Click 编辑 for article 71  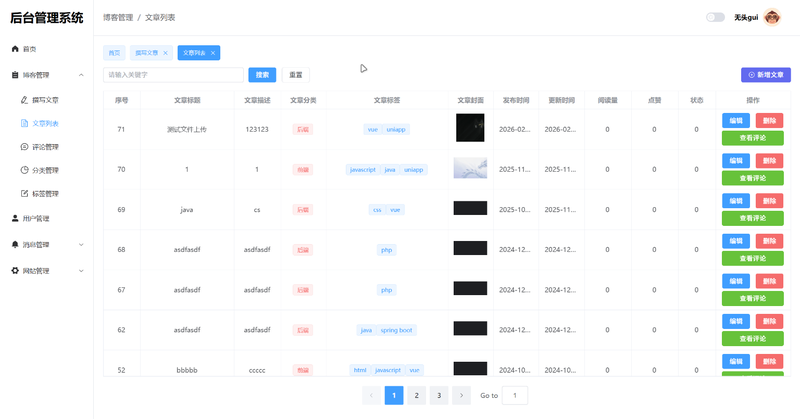[x=736, y=121]
